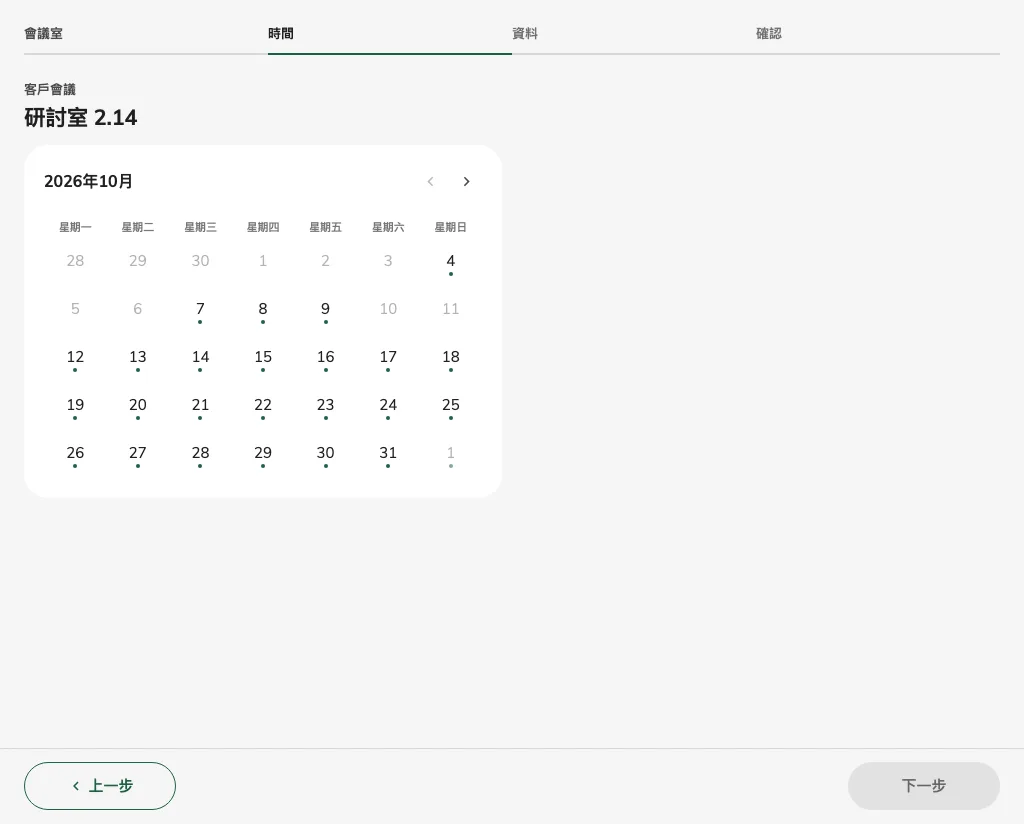Click the greyed-out October 11 date

click(451, 309)
